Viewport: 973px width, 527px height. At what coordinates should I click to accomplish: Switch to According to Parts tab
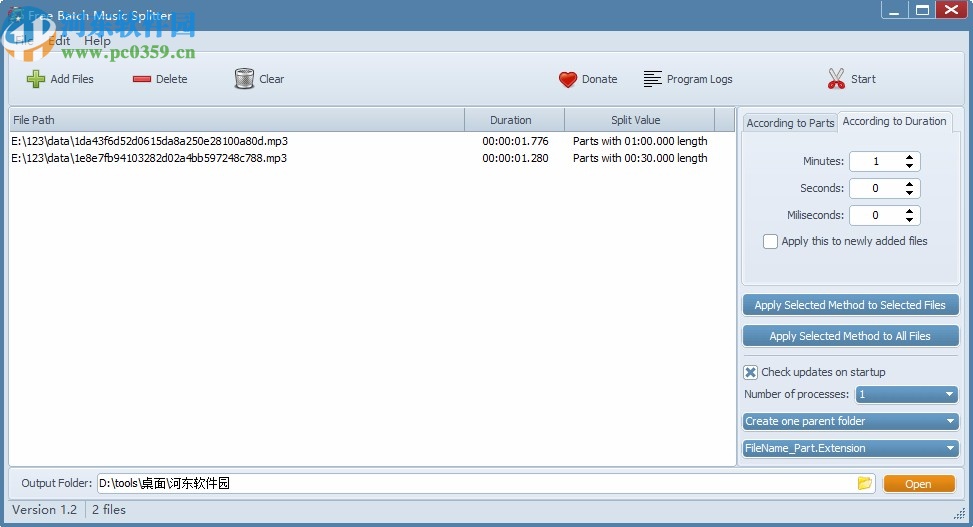[x=790, y=123]
